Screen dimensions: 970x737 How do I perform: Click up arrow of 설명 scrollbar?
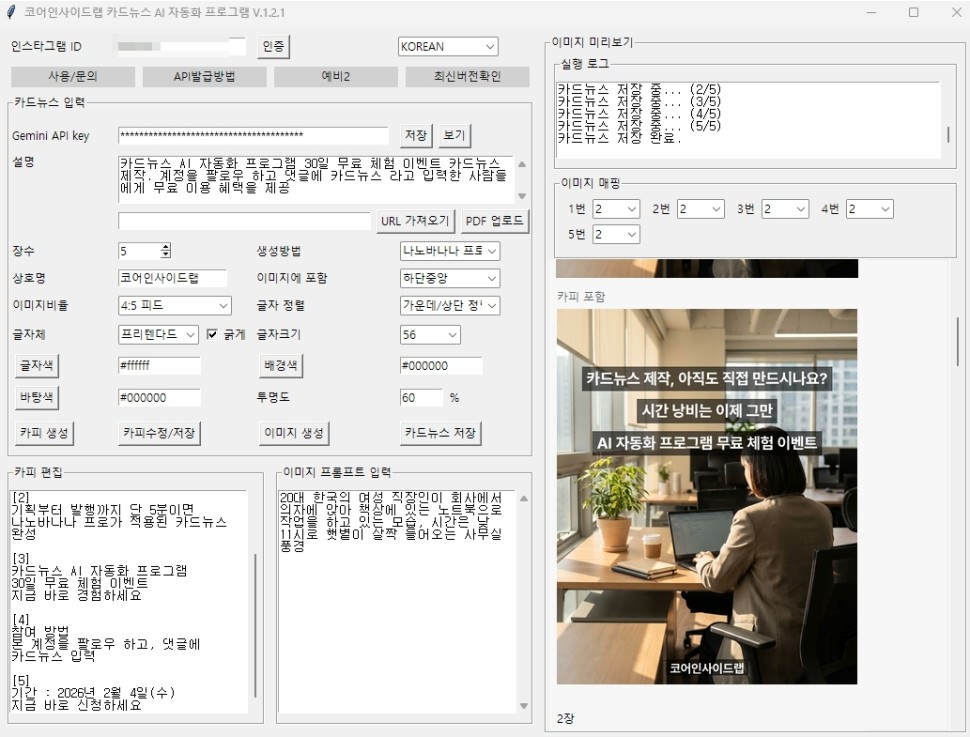(x=522, y=165)
